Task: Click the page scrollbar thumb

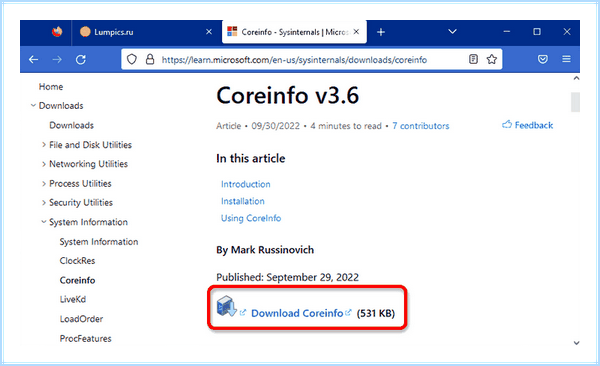Action: [576, 102]
